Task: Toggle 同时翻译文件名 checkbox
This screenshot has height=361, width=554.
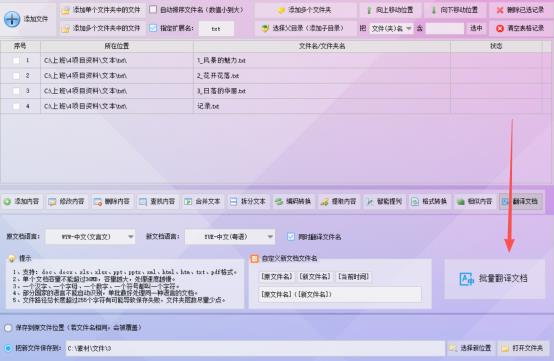Action: pos(291,237)
